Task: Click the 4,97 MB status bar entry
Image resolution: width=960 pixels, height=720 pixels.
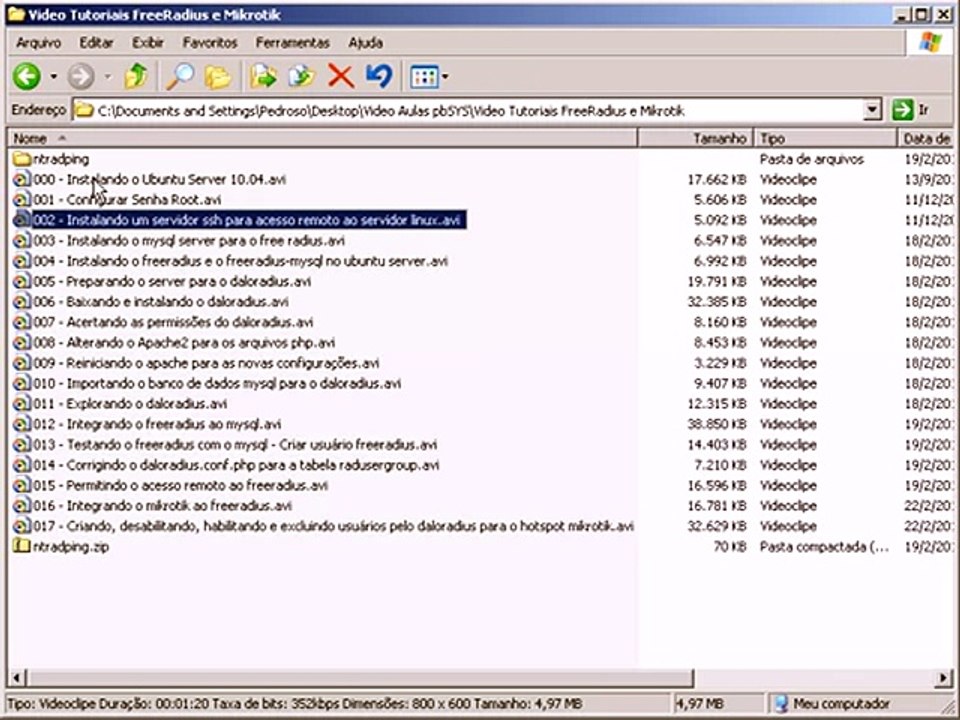Action: pyautogui.click(x=698, y=703)
